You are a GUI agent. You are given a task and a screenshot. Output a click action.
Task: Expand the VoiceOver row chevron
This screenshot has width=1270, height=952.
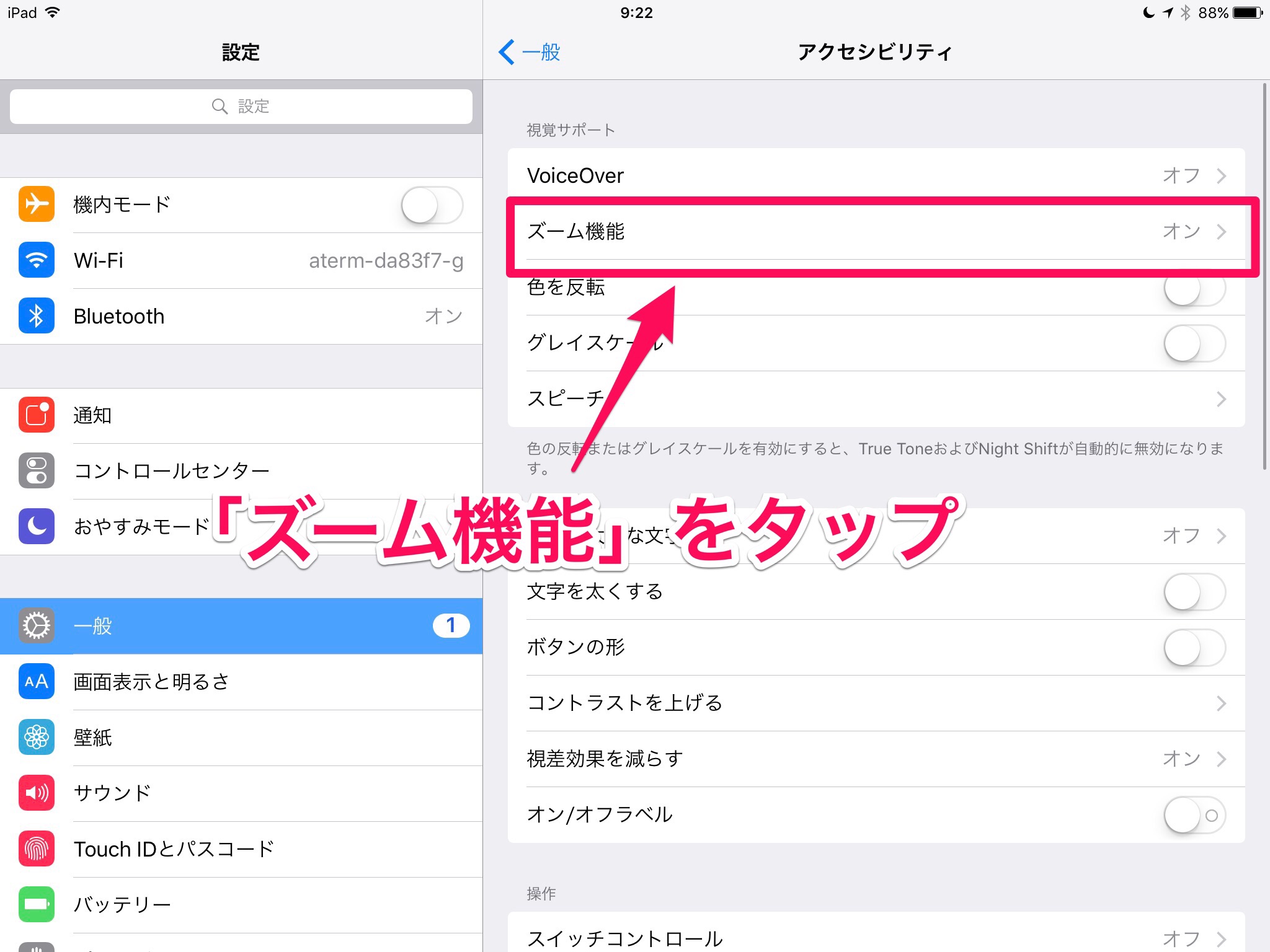[x=1221, y=176]
